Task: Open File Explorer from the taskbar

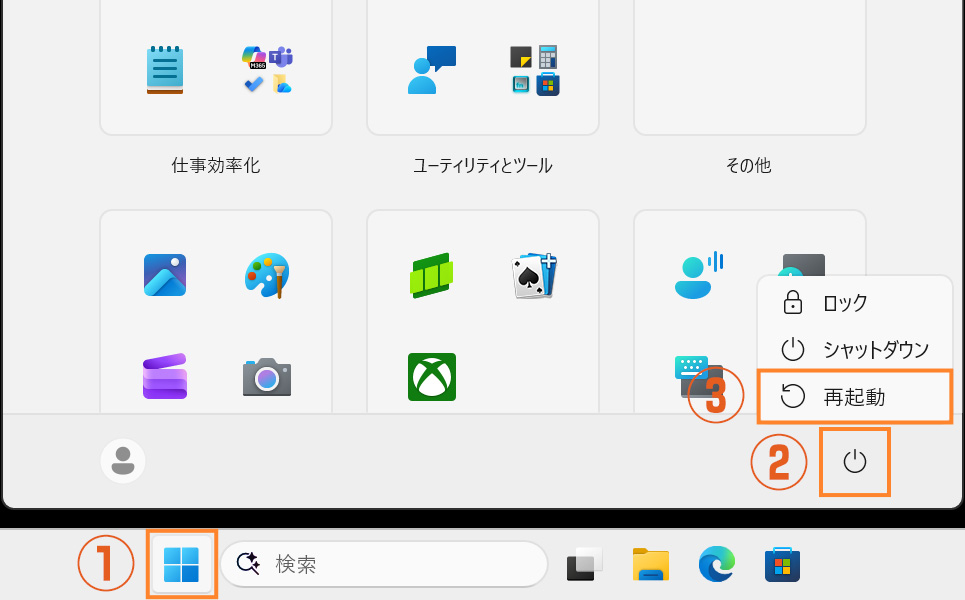Action: [651, 564]
